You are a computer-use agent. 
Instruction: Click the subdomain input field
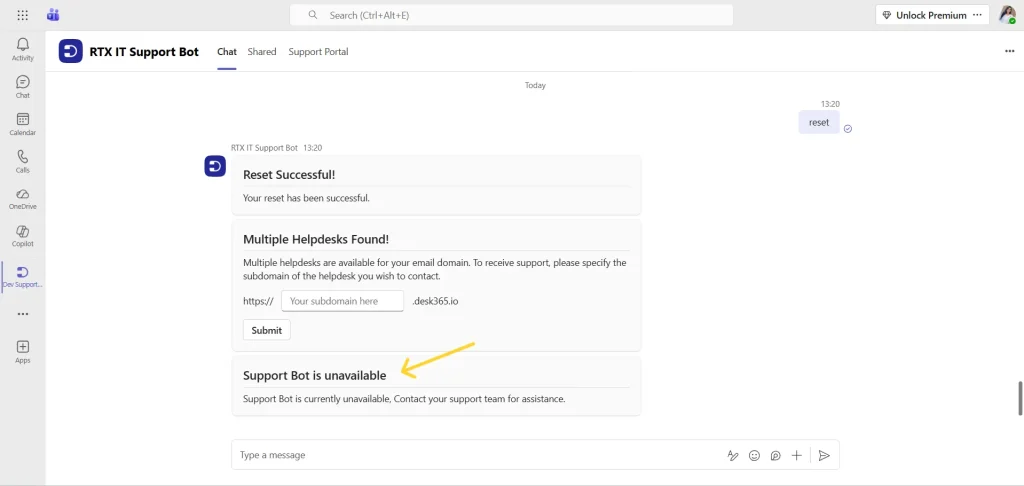pos(342,301)
